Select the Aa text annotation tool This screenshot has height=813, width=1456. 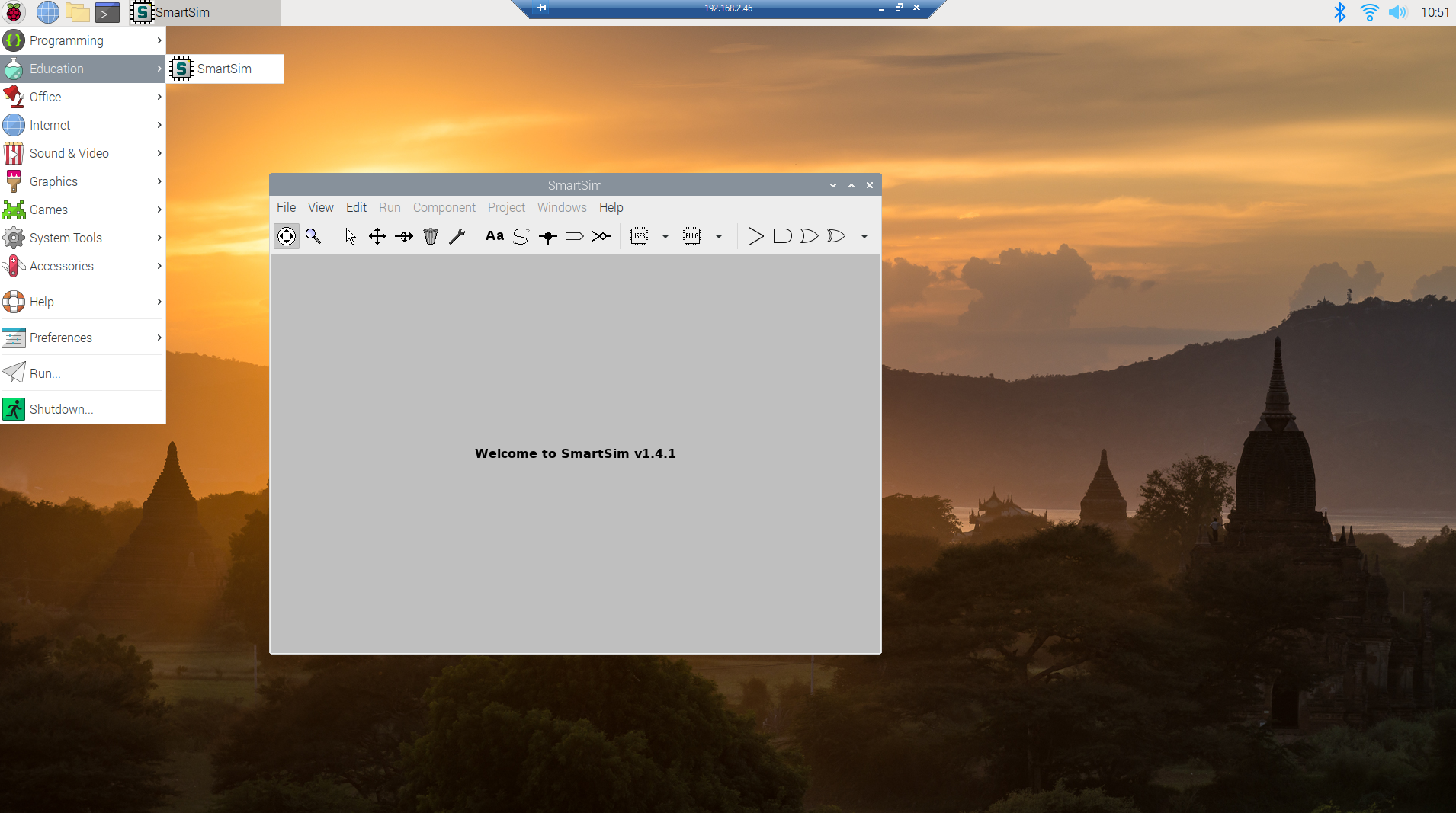495,236
